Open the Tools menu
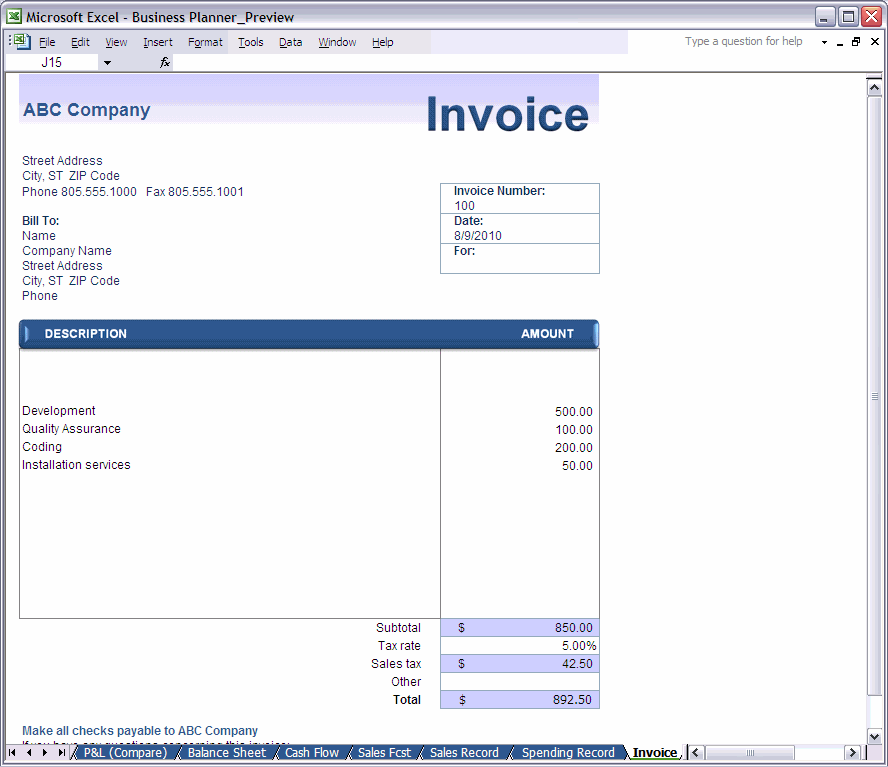Viewport: 888px width, 767px height. click(x=251, y=42)
